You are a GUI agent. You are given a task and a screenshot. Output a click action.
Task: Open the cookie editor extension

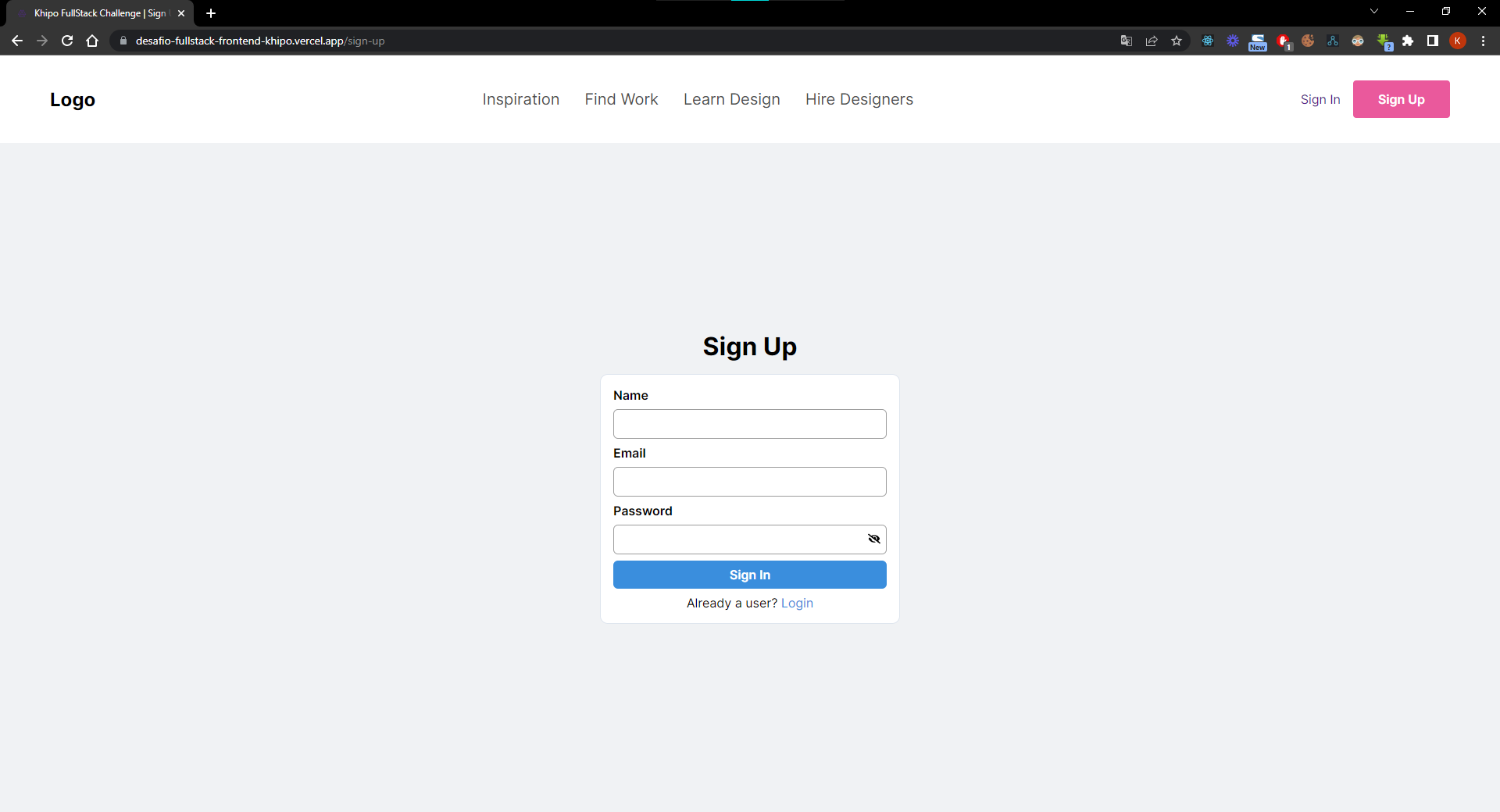[1309, 41]
